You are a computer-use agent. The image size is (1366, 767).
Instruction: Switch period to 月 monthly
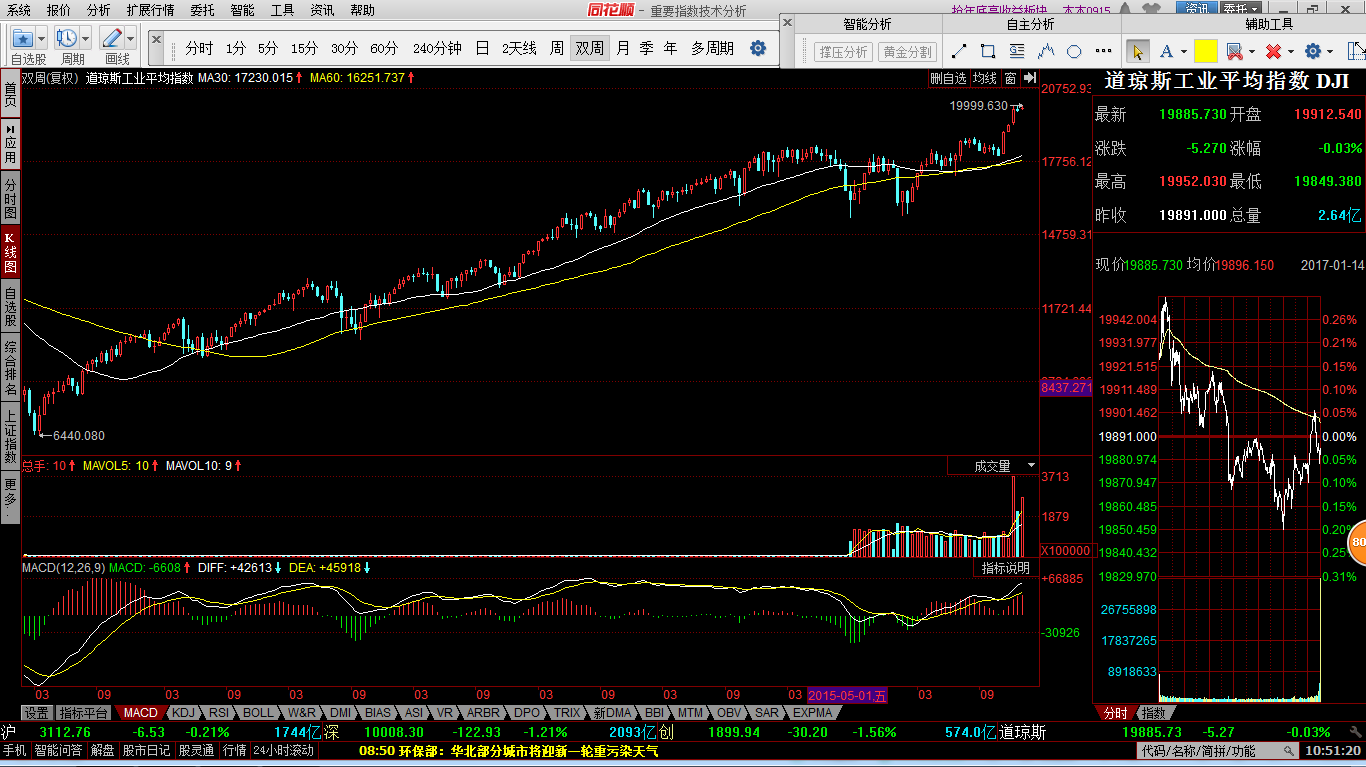pyautogui.click(x=623, y=48)
